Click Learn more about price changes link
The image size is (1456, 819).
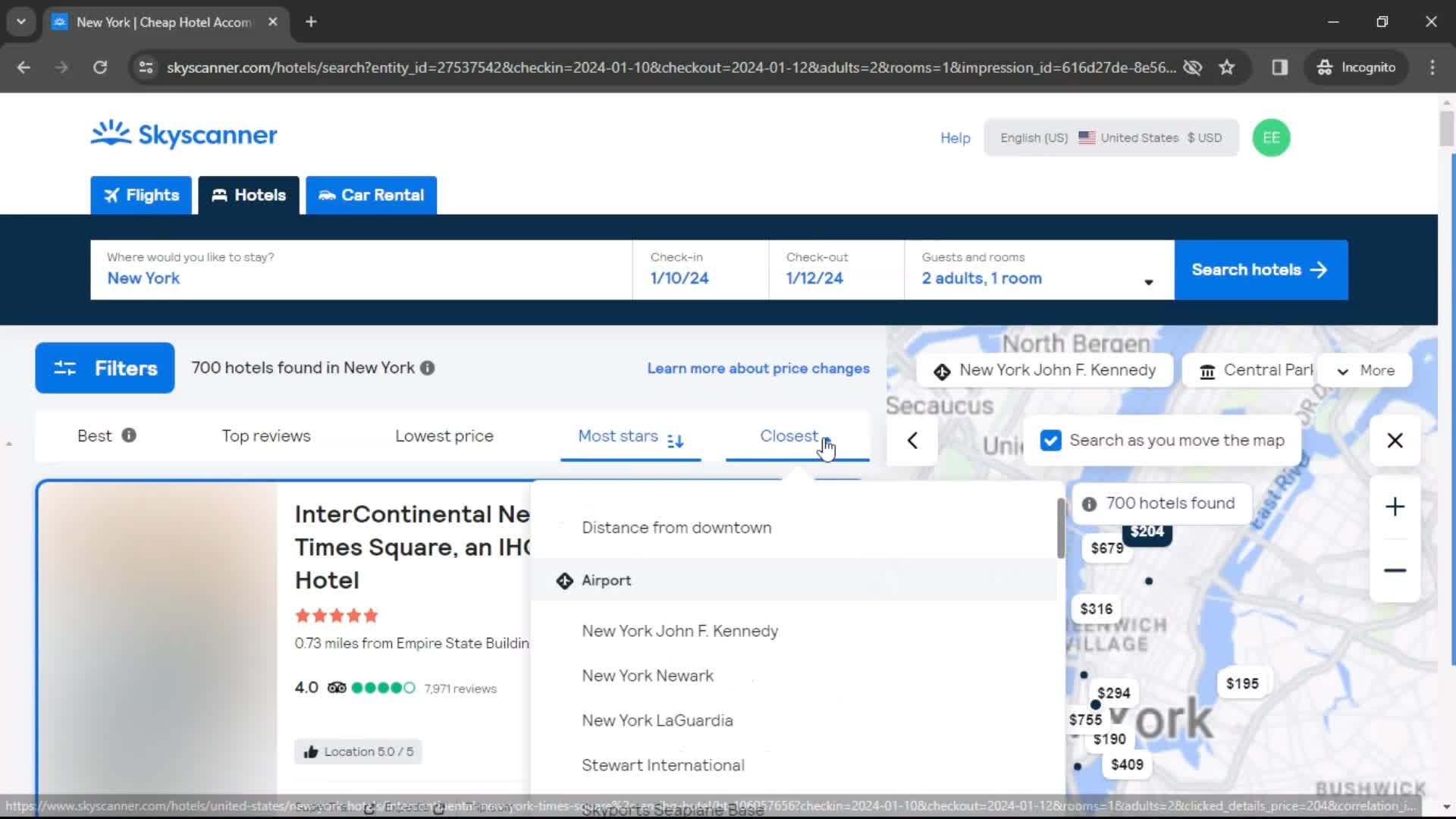pos(758,368)
